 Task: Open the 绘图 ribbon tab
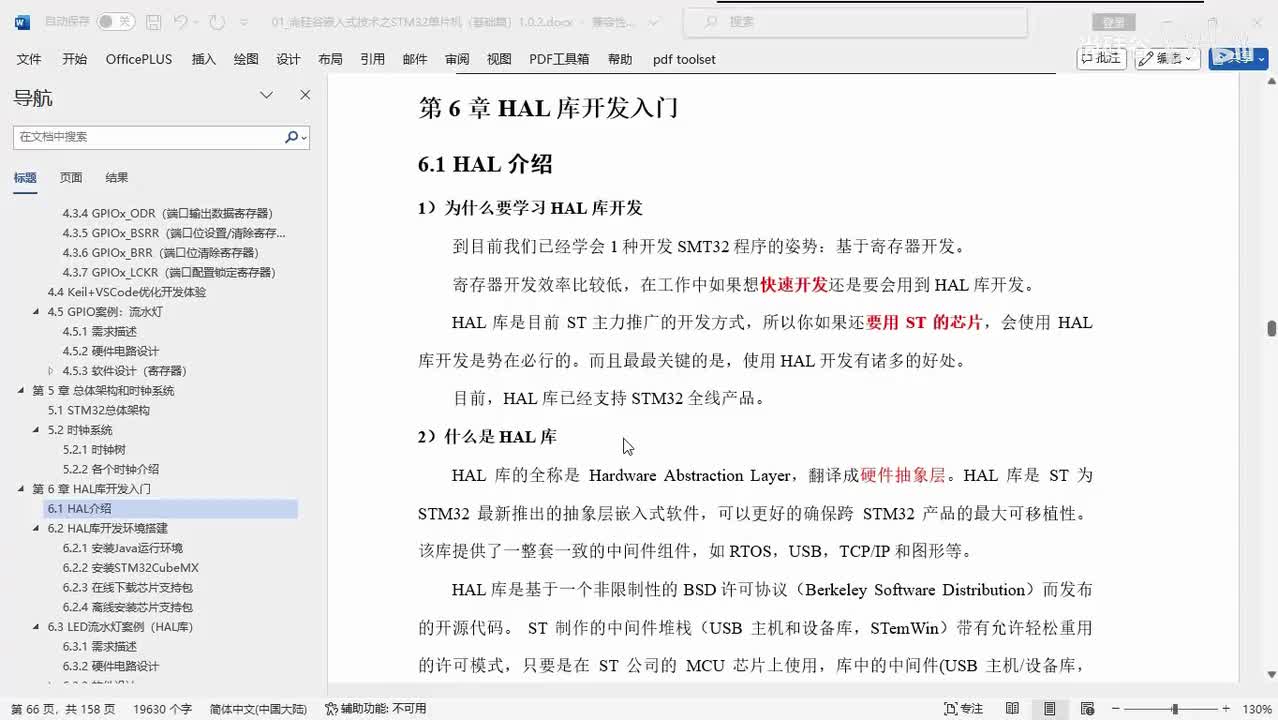[x=246, y=59]
